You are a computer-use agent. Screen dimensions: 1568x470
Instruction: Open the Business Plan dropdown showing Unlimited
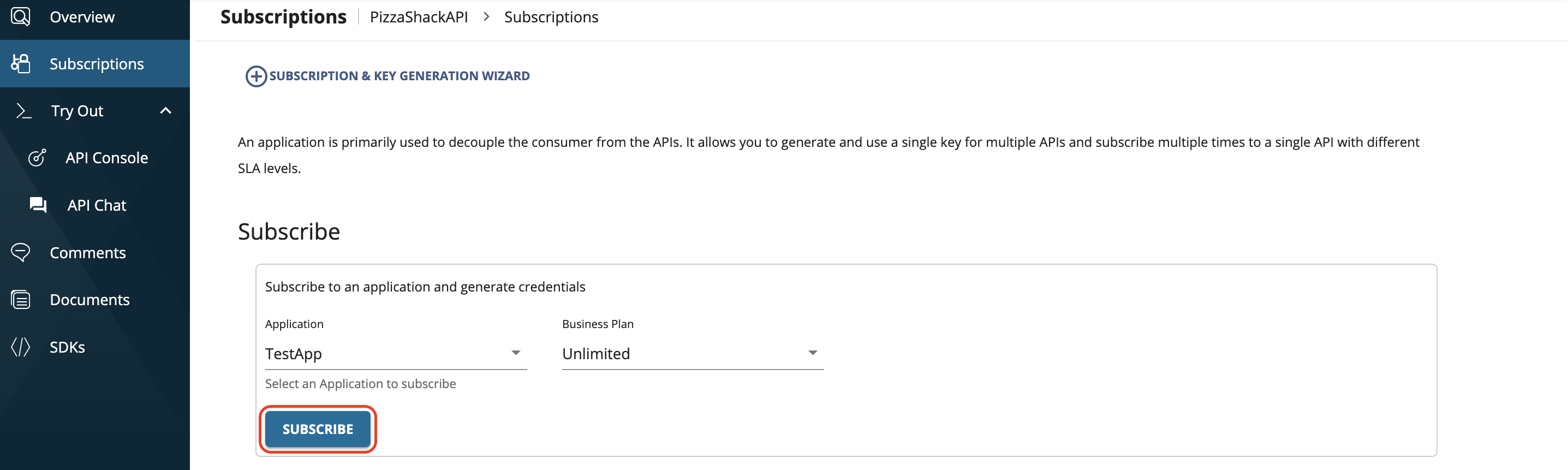692,353
